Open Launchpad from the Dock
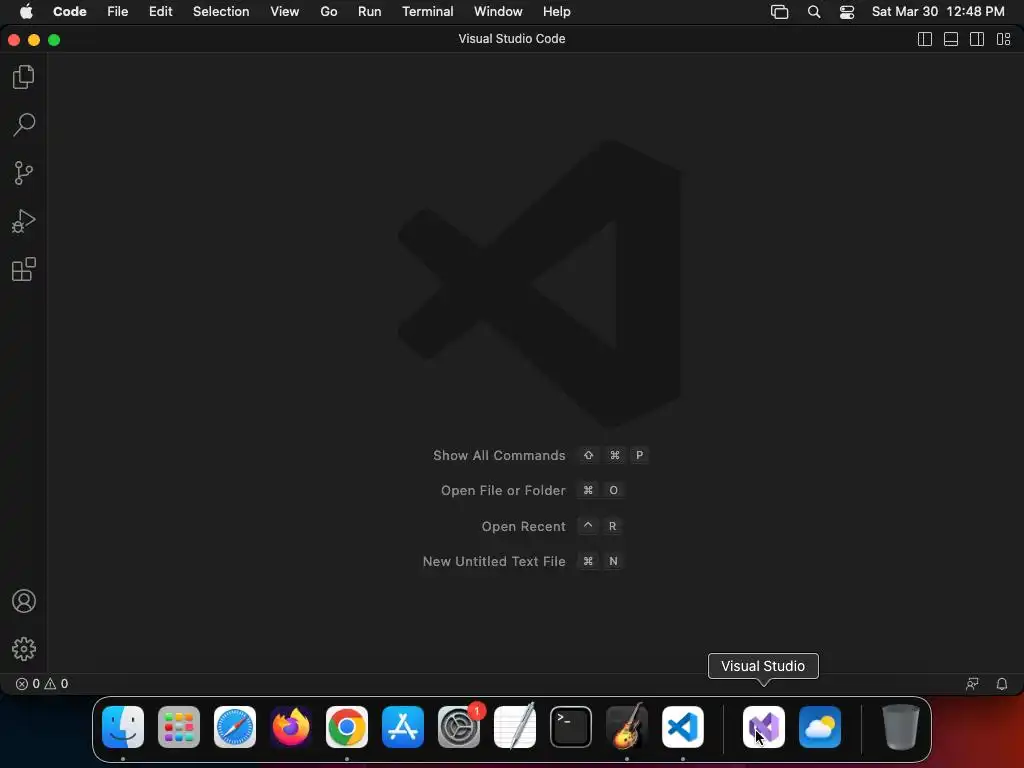Viewport: 1024px width, 768px height. point(179,727)
